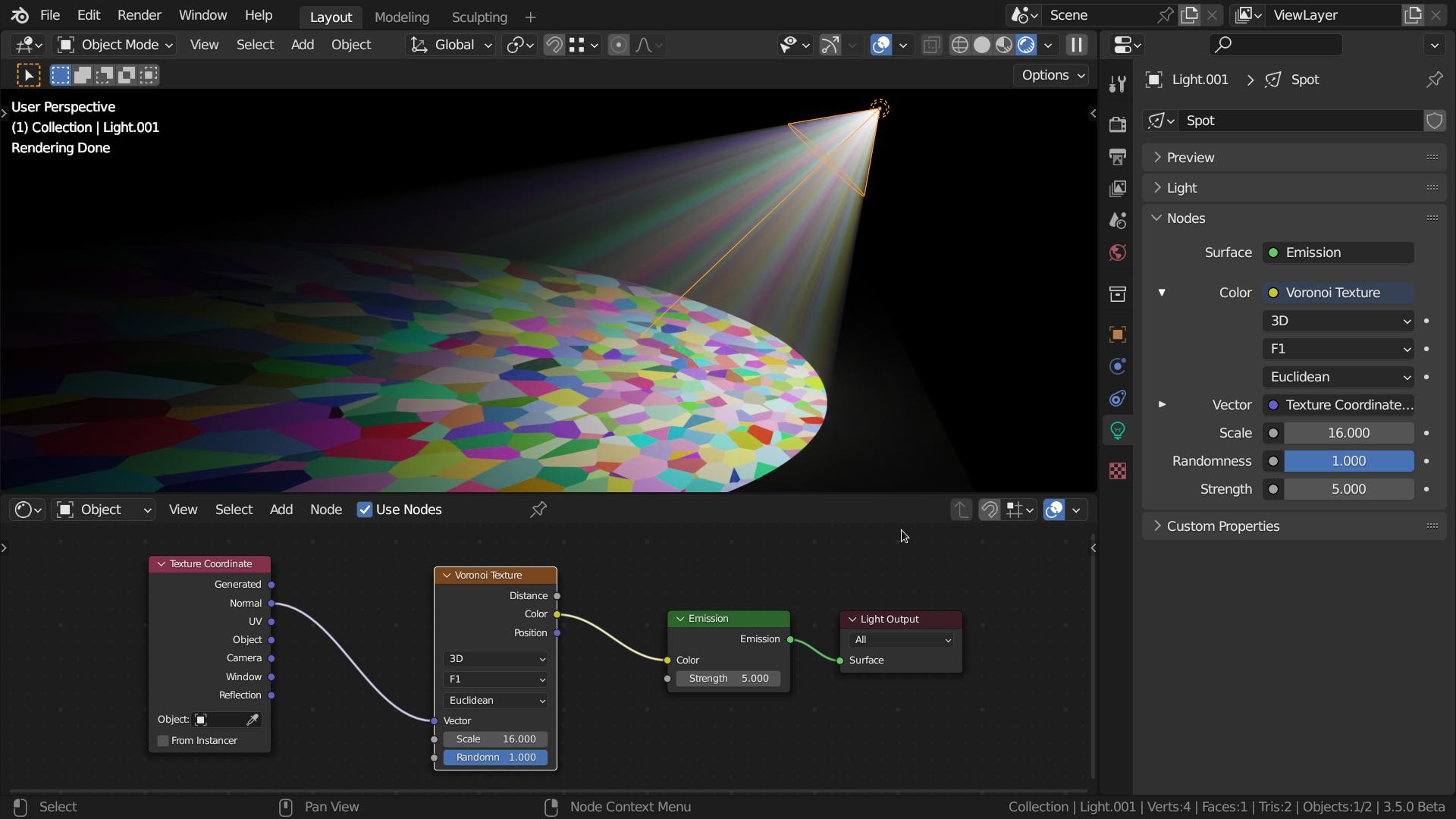Go to parent node tree
1456x819 pixels.
[961, 510]
